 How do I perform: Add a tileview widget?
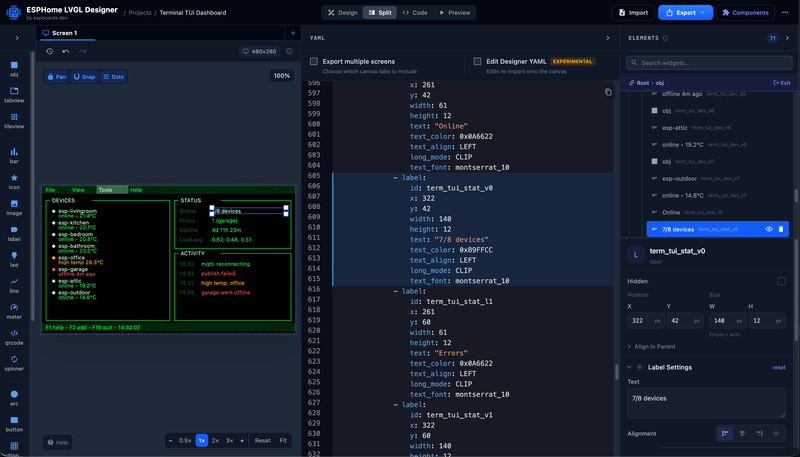[x=14, y=121]
